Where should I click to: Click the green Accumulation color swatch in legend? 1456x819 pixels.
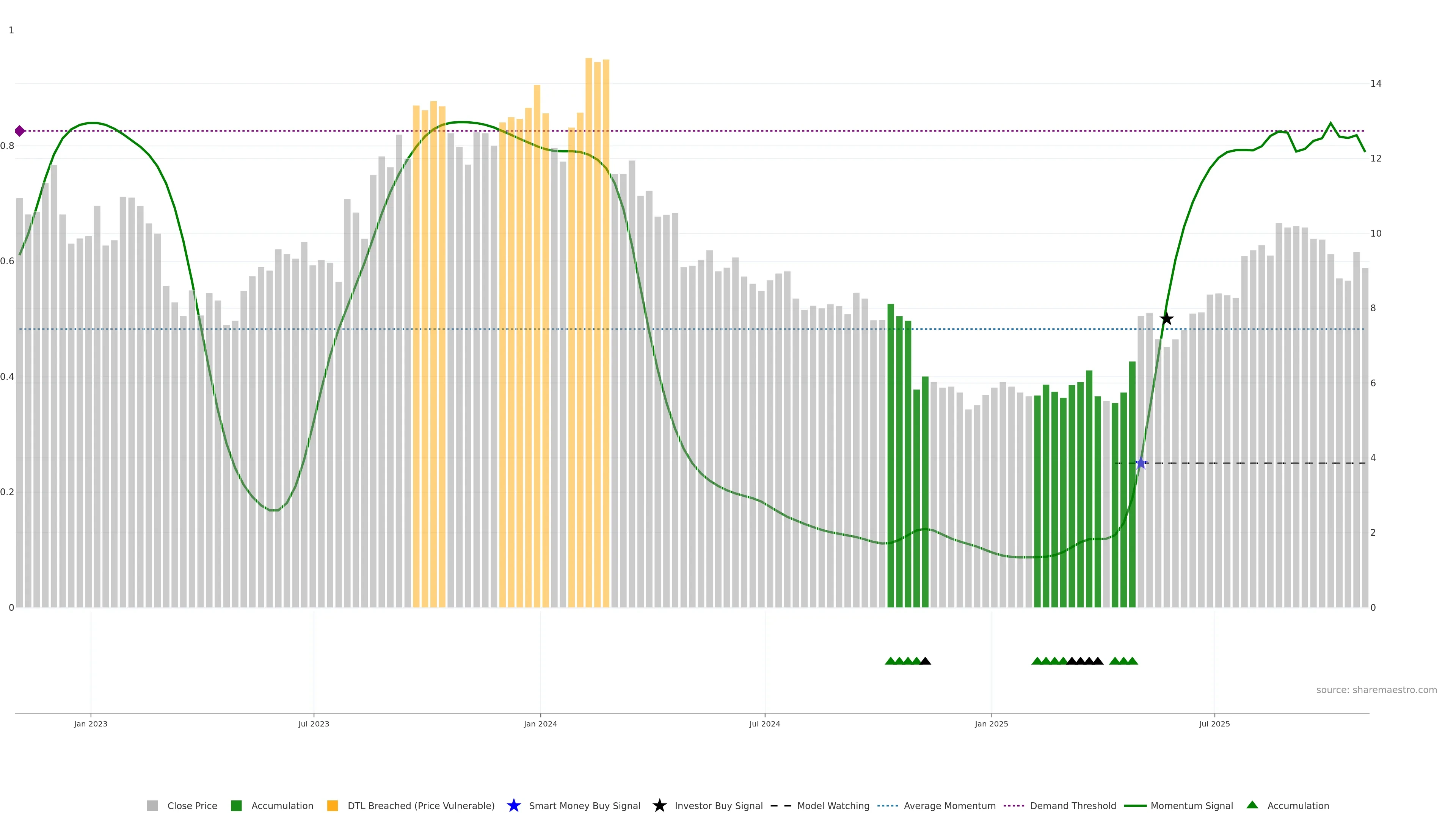236,805
